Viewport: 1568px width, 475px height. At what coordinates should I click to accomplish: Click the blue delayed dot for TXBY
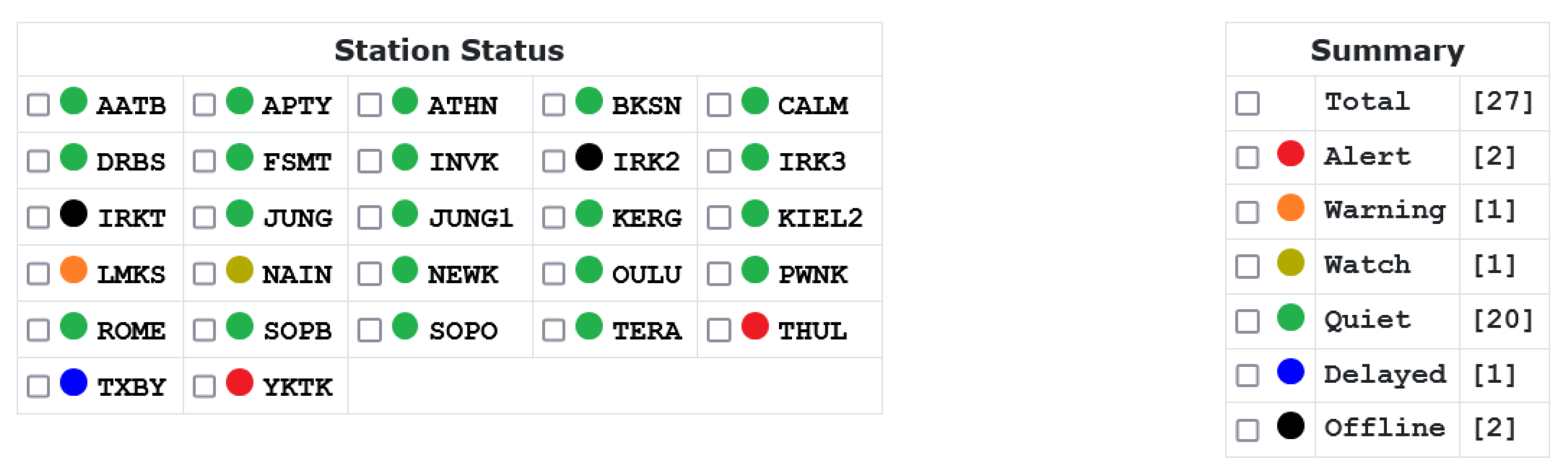[x=73, y=382]
